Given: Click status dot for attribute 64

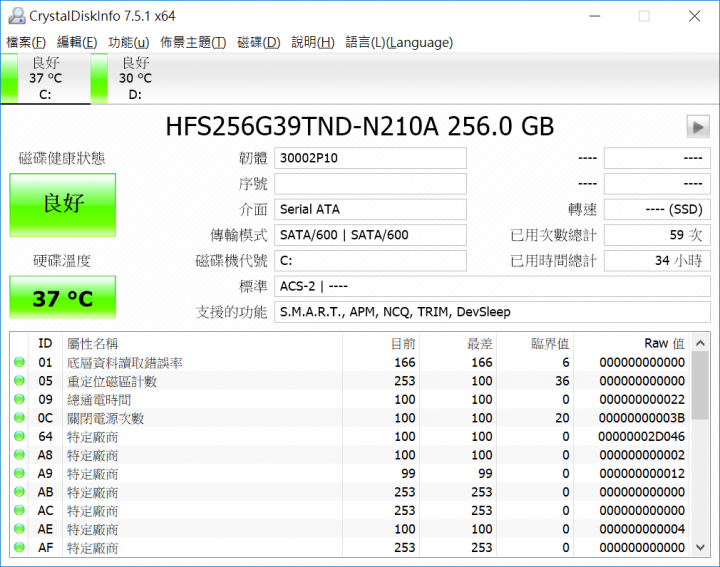Looking at the screenshot, I should pyautogui.click(x=19, y=436).
